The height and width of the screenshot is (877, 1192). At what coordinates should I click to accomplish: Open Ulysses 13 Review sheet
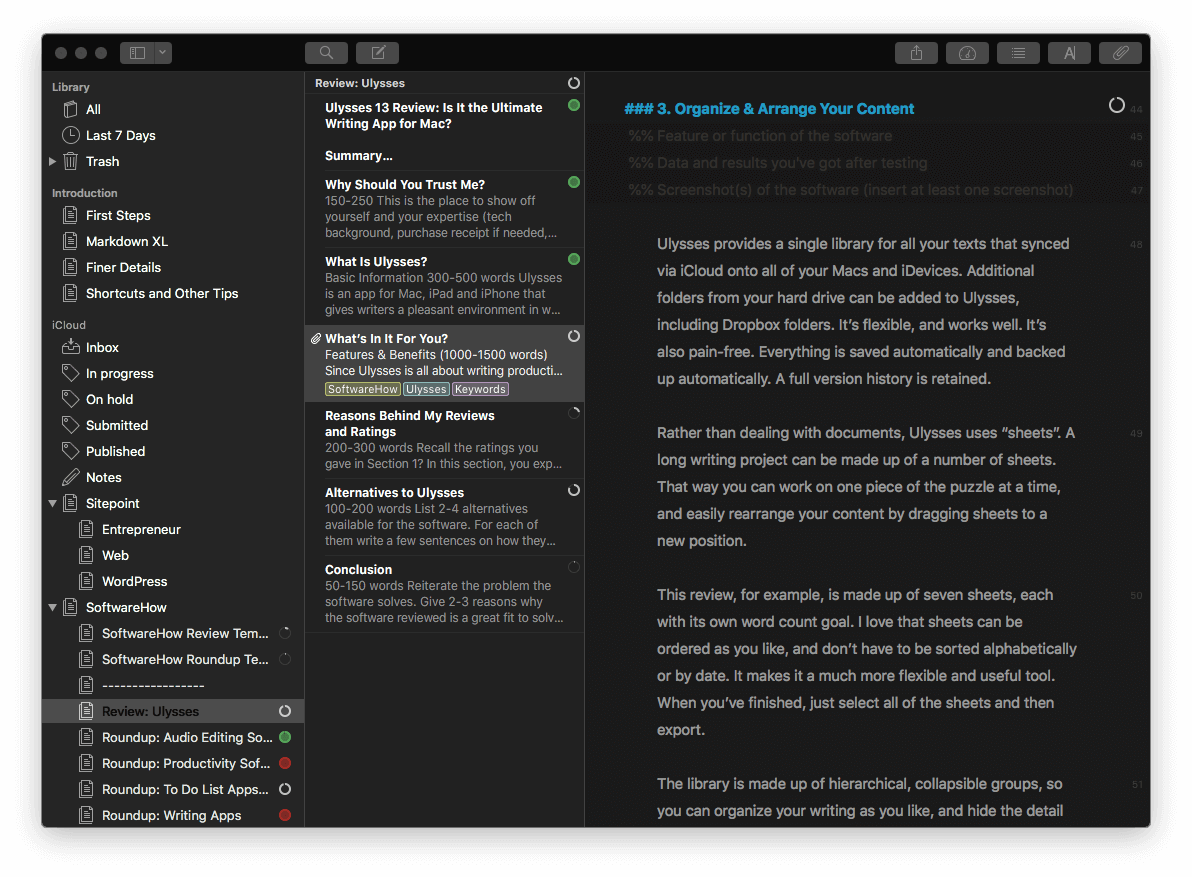pyautogui.click(x=445, y=132)
